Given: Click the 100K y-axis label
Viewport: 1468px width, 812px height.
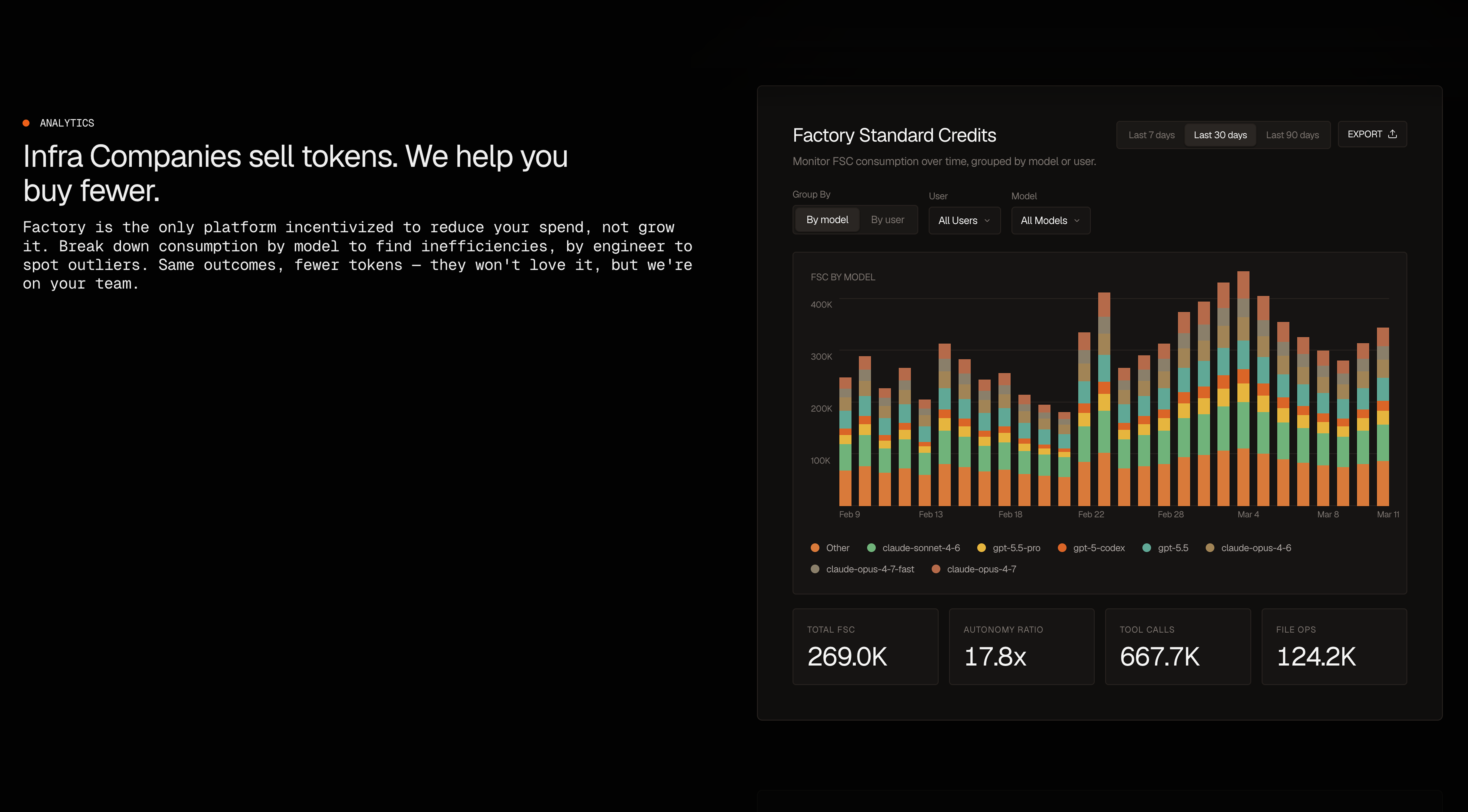Looking at the screenshot, I should (820, 461).
